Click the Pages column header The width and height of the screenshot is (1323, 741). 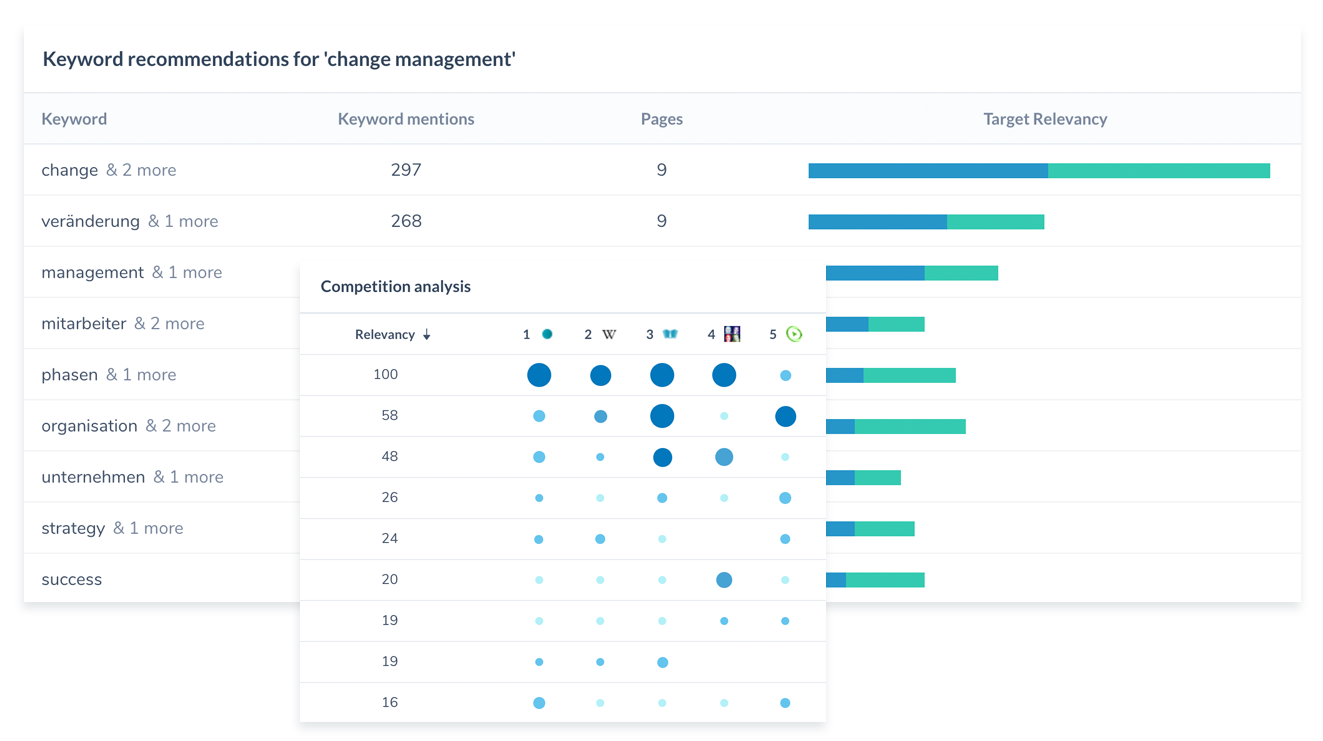pos(662,118)
